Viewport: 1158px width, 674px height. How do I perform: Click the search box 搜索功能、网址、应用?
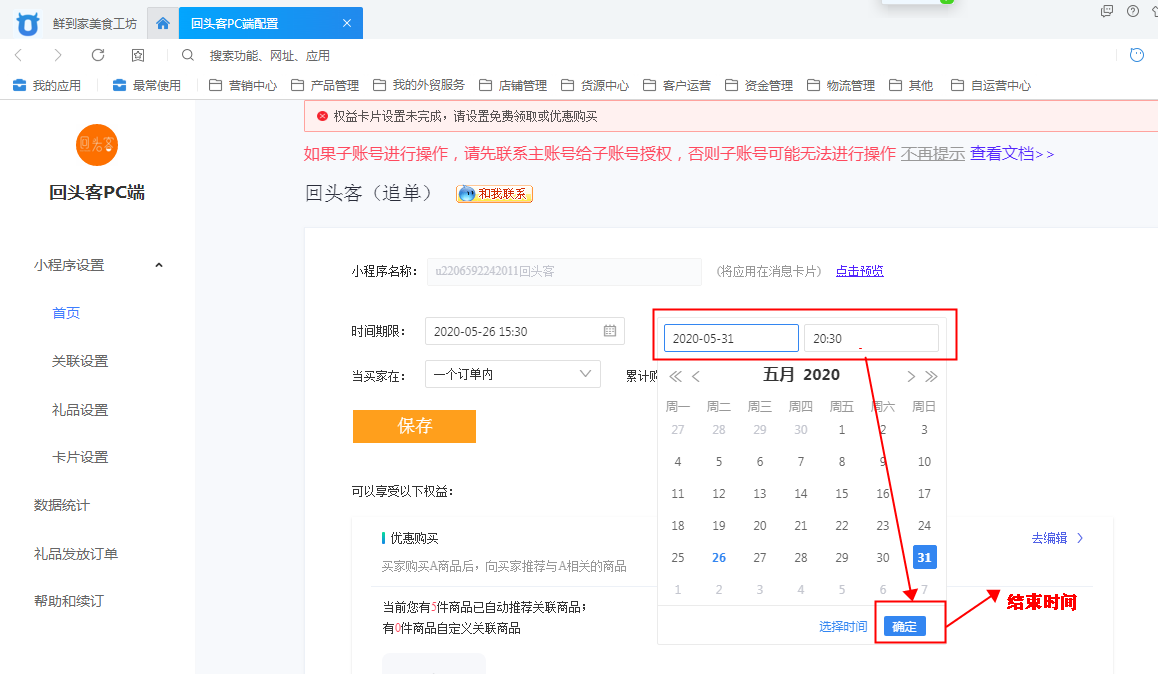pos(270,56)
